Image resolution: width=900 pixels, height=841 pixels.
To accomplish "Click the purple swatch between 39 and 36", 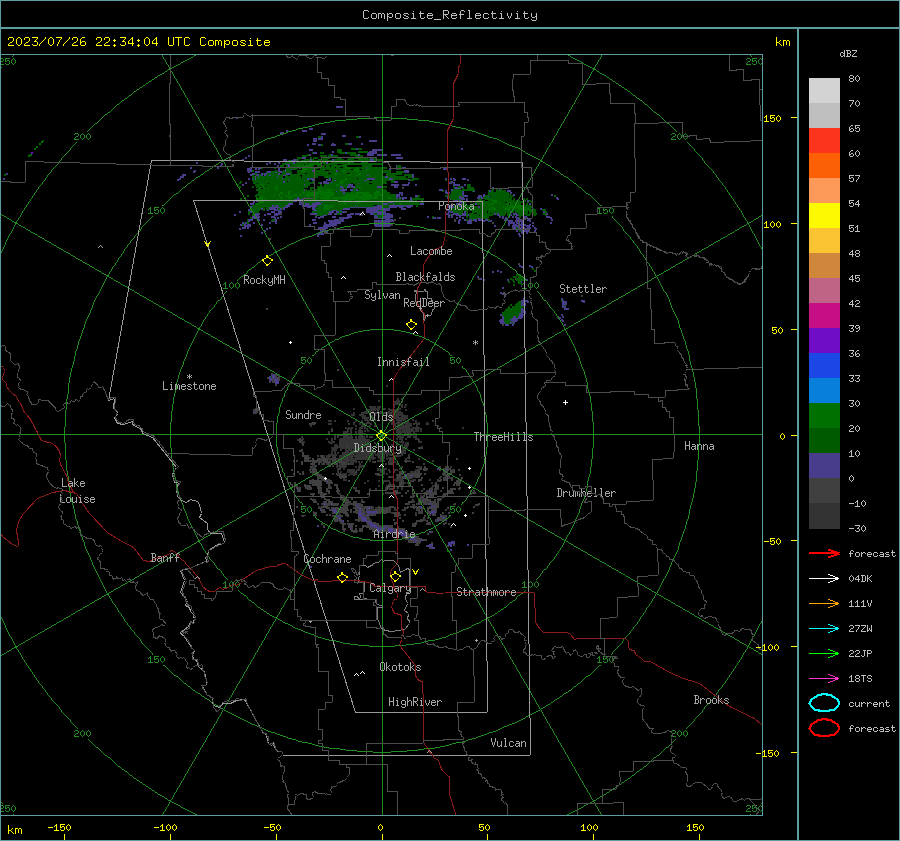I will pos(824,340).
